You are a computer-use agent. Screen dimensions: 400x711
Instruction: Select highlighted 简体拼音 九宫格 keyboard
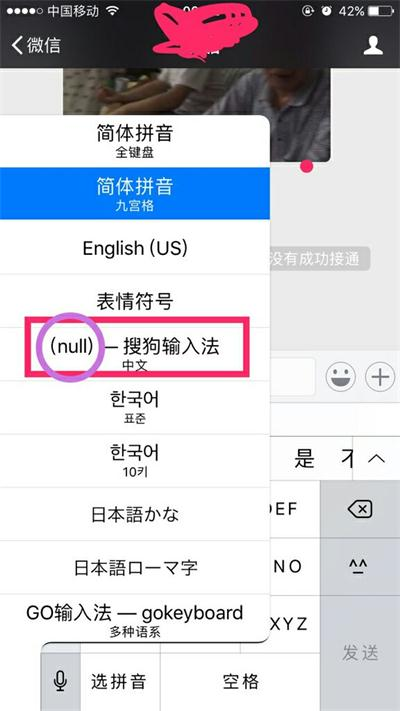coord(135,194)
